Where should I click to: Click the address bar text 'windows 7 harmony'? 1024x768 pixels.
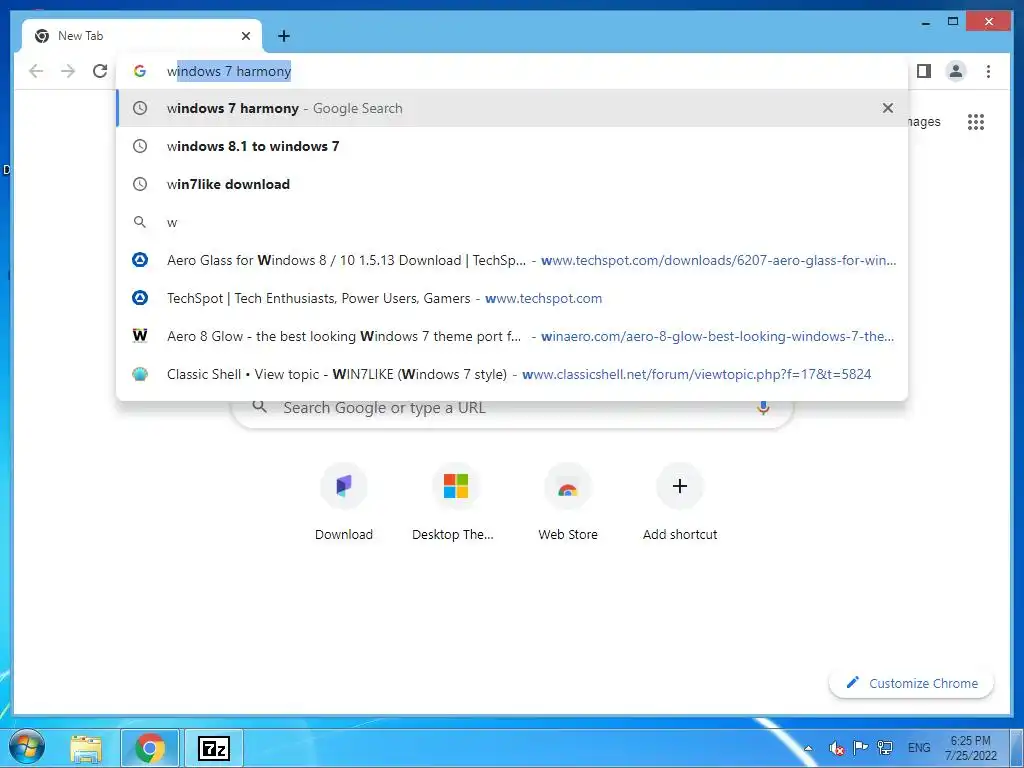click(x=229, y=71)
